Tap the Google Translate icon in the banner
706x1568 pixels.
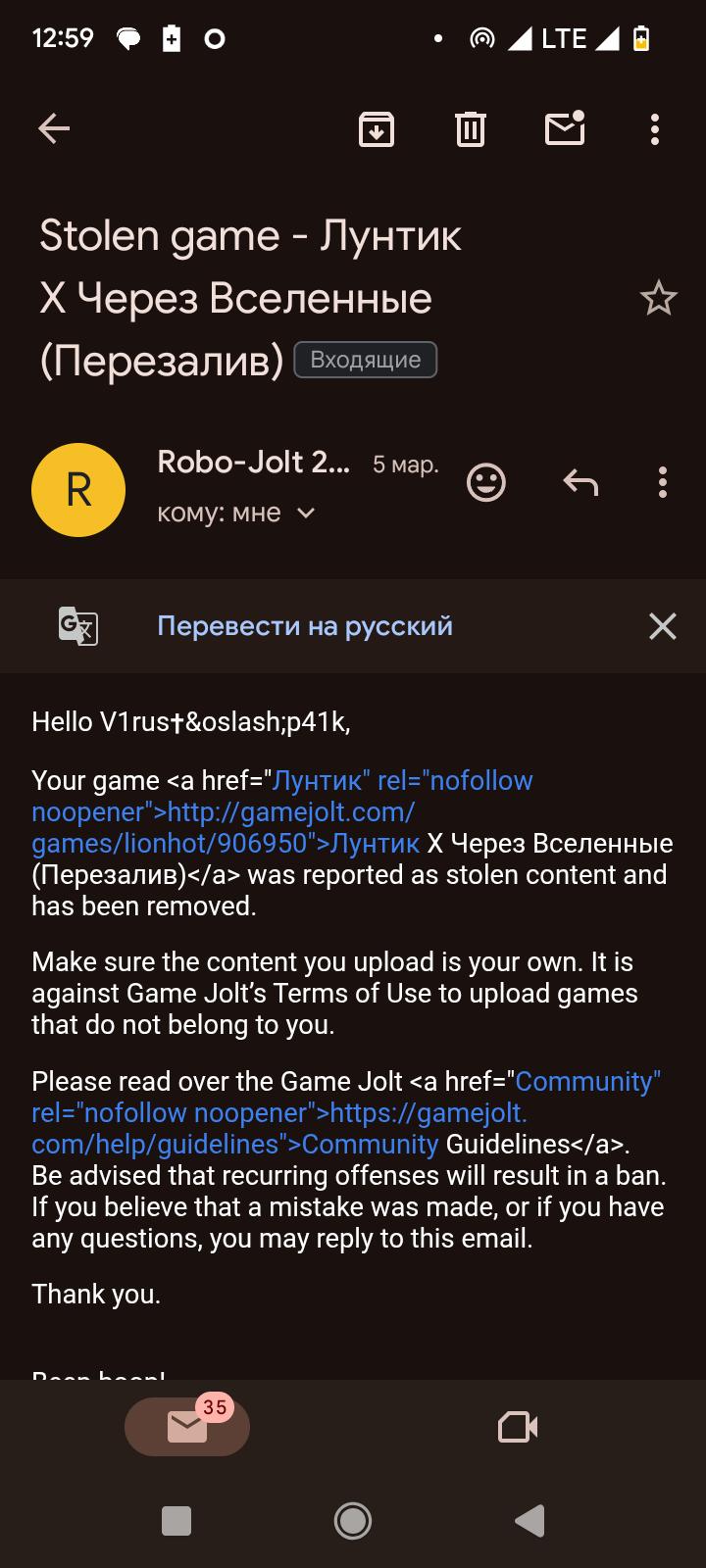(x=78, y=626)
